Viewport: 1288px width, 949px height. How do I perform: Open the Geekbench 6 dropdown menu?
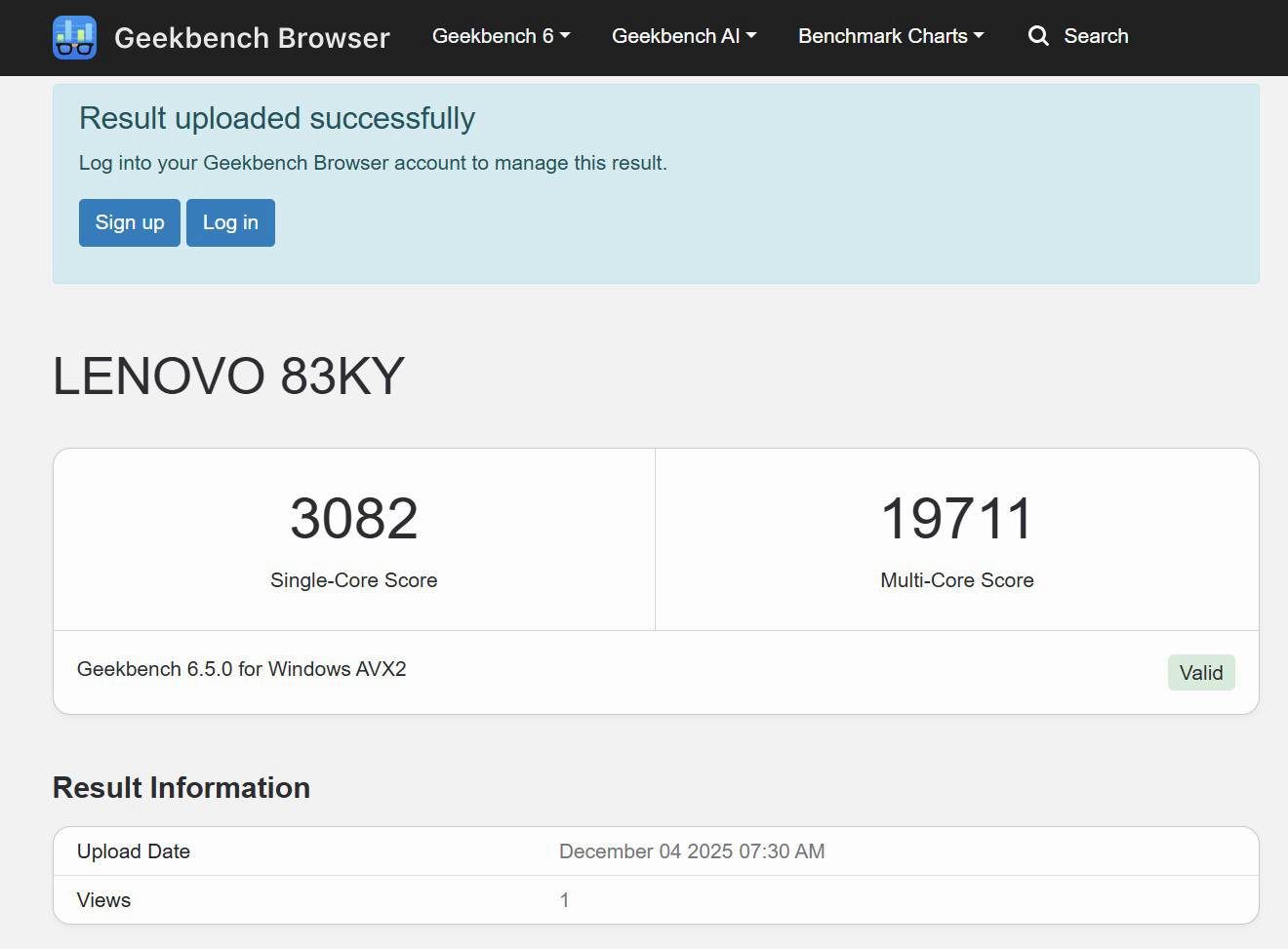(x=501, y=36)
